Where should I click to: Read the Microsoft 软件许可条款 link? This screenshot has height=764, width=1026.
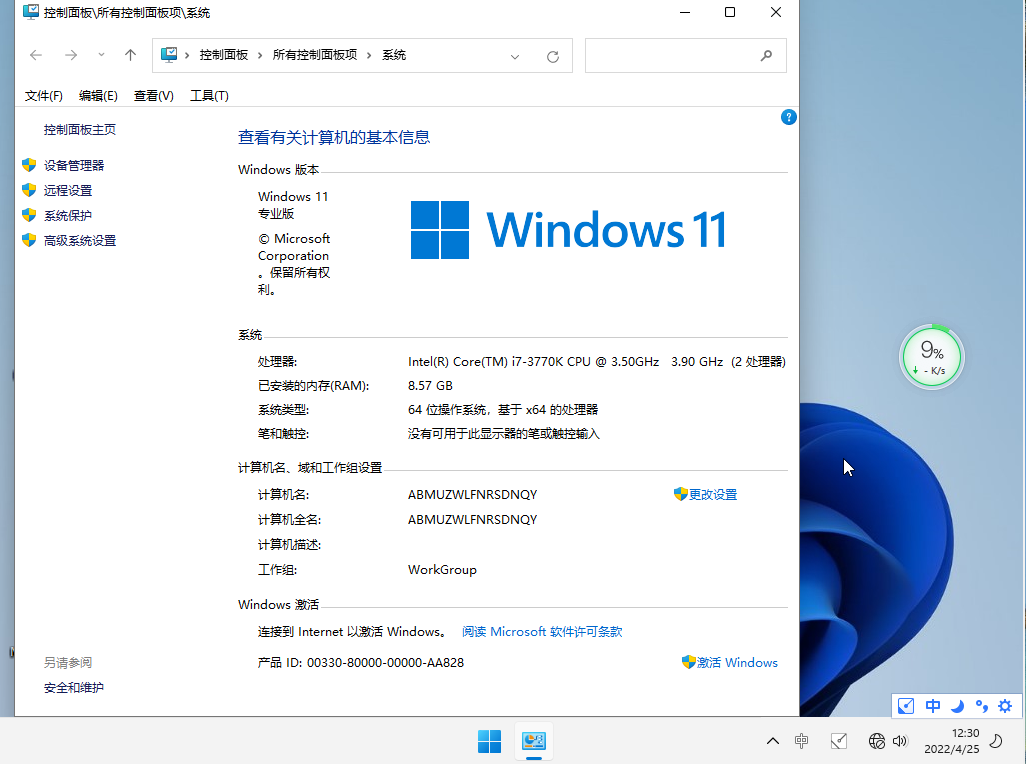coord(542,632)
